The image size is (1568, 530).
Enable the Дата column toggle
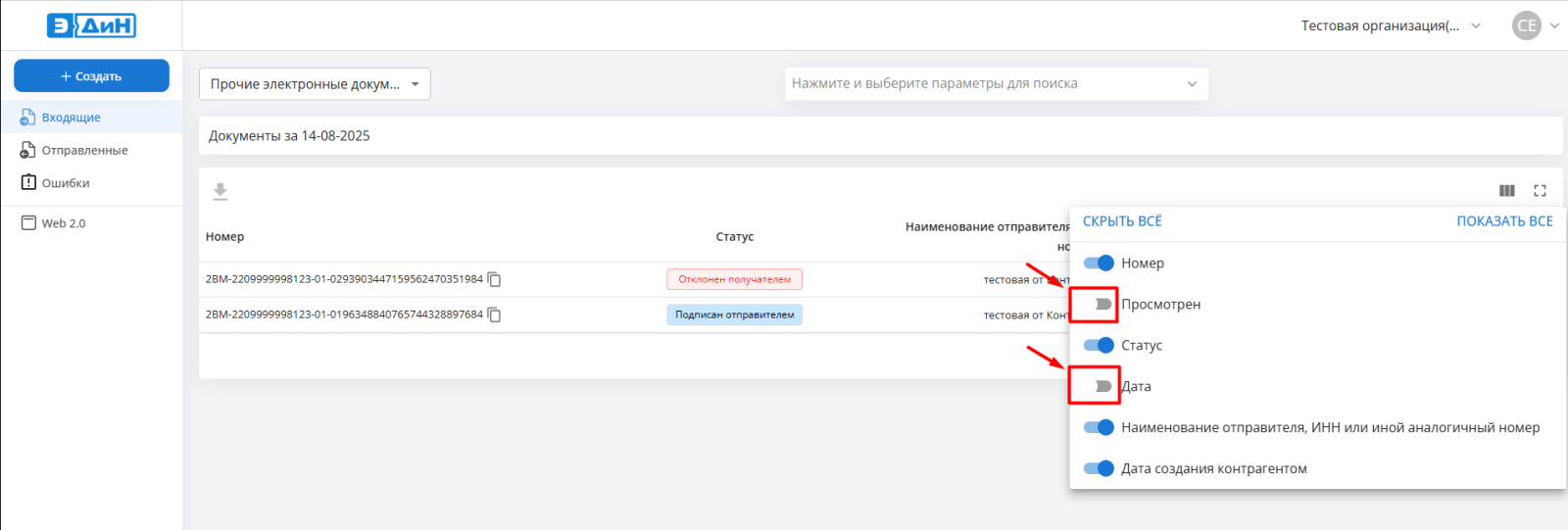point(1099,387)
